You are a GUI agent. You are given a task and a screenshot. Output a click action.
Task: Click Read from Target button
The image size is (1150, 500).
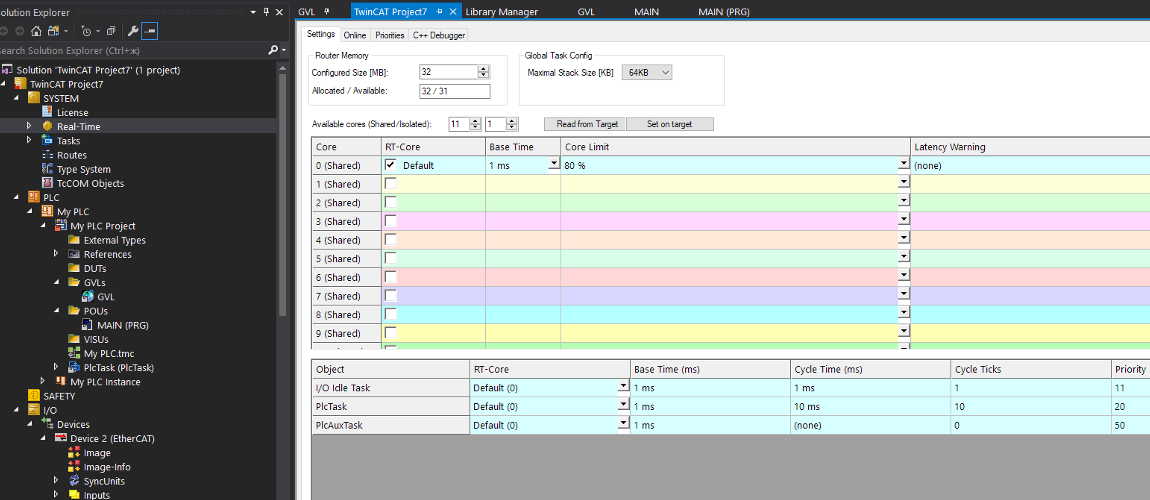[585, 124]
